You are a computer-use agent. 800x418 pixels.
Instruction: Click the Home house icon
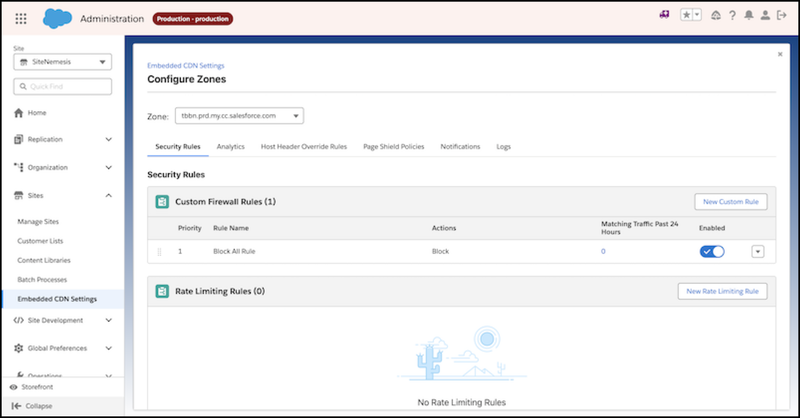tap(19, 113)
